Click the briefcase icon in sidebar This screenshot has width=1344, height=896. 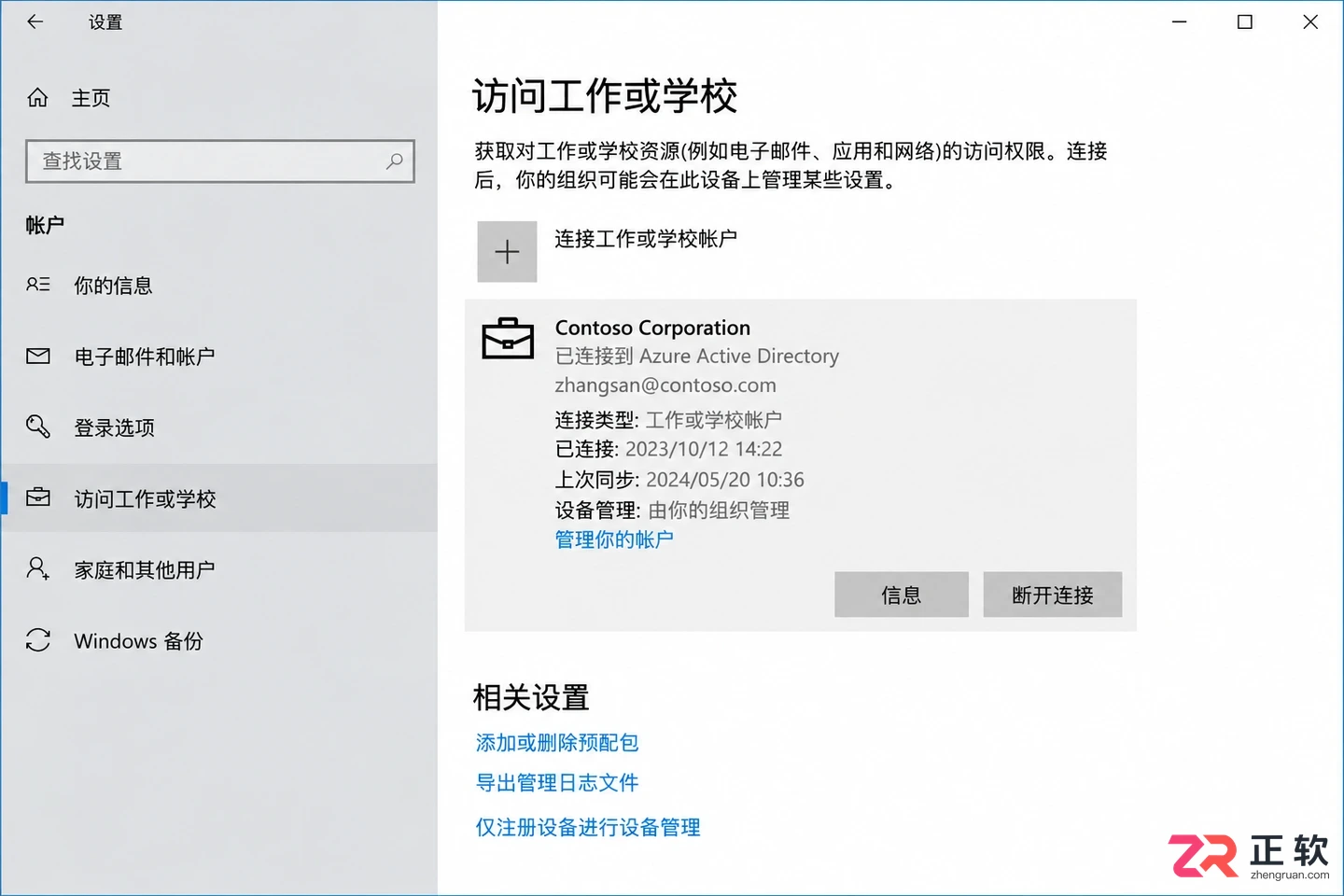[38, 497]
